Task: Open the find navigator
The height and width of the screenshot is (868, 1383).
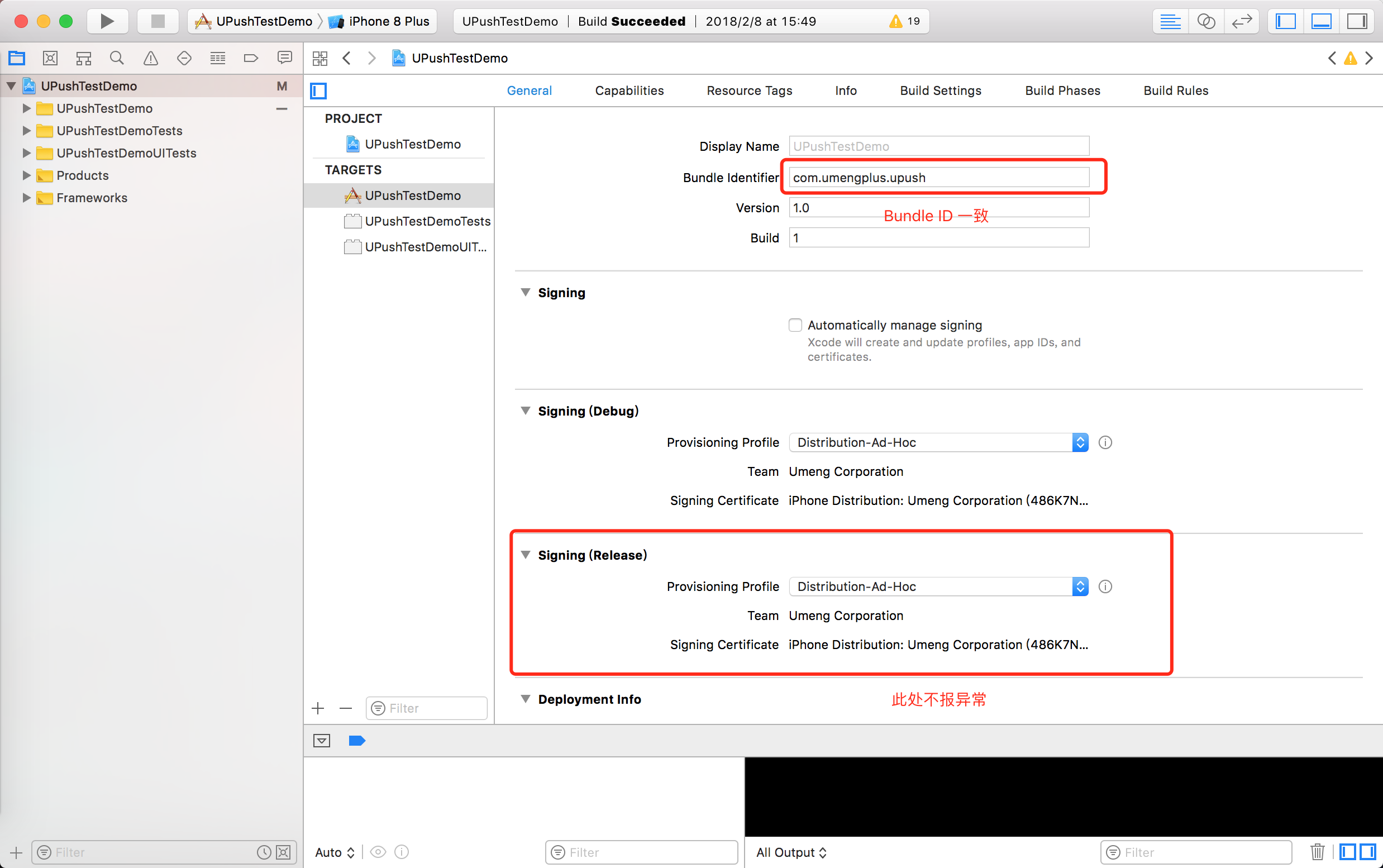Action: coord(117,58)
